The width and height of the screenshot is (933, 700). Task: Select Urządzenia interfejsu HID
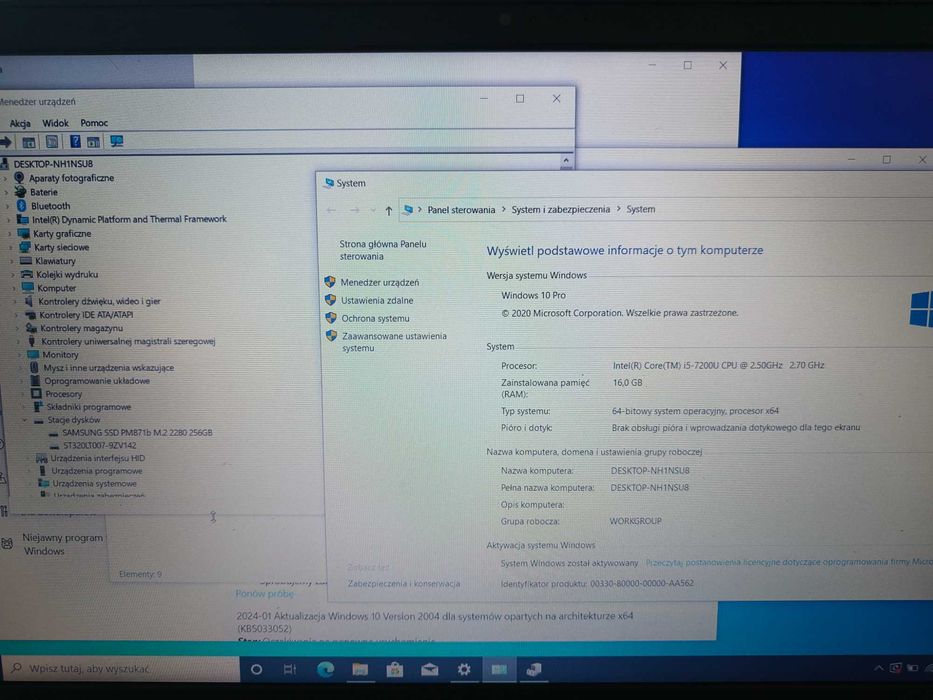click(x=98, y=458)
